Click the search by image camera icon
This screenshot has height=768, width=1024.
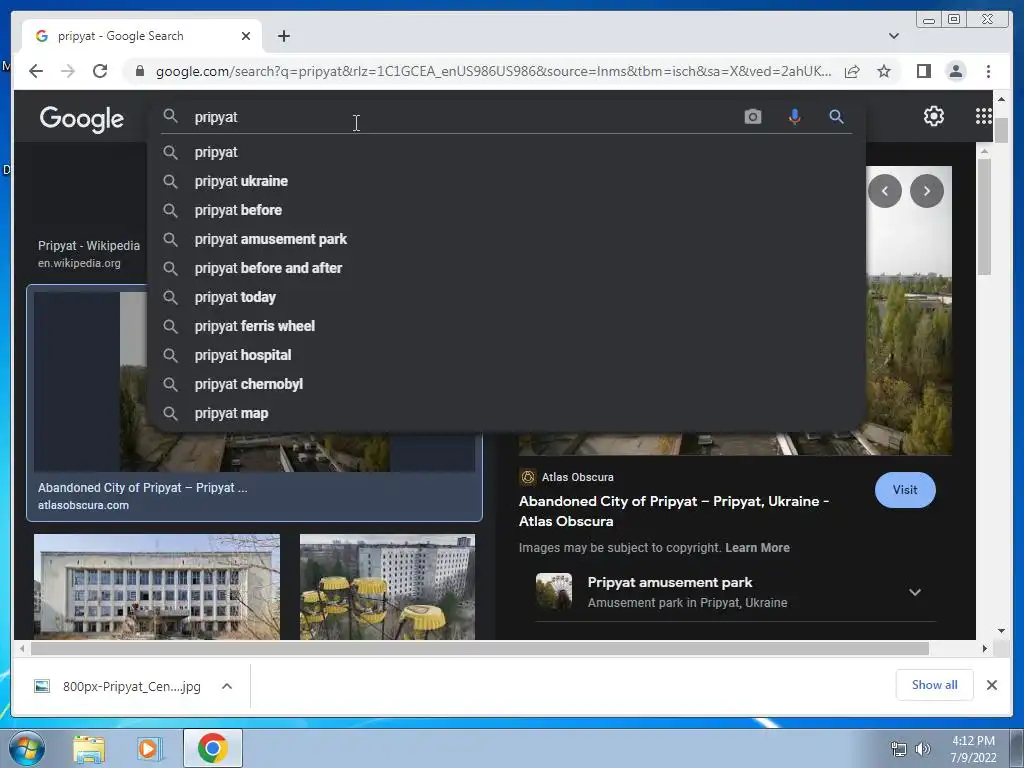point(752,117)
